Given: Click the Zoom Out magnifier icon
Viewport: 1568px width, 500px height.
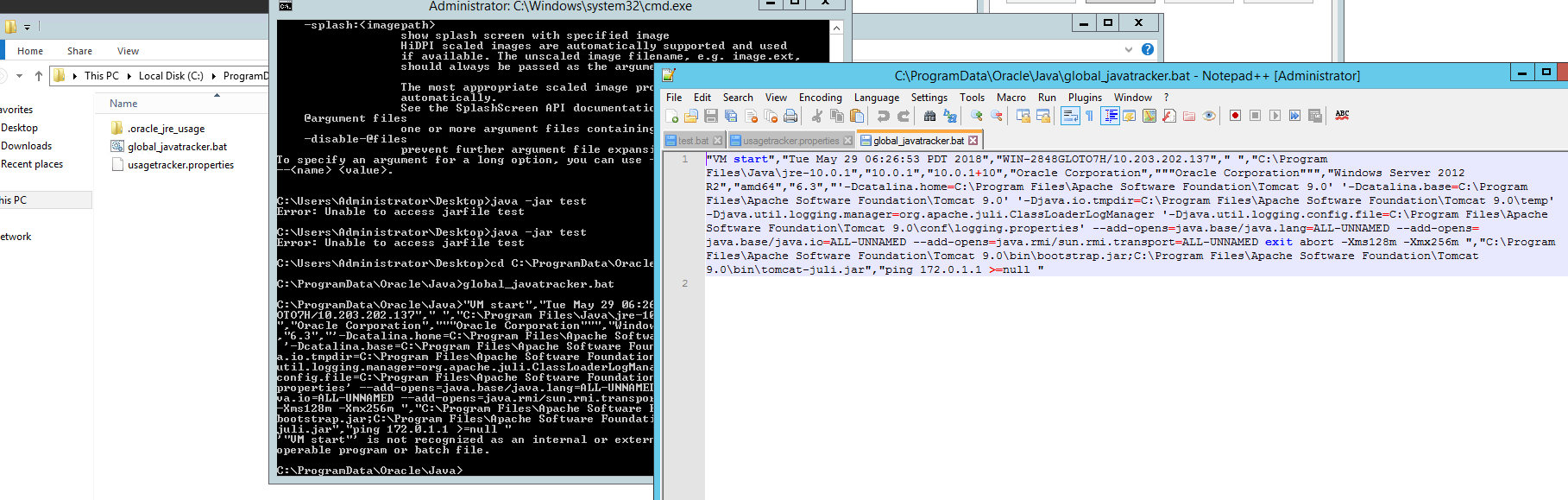Looking at the screenshot, I should click(996, 116).
